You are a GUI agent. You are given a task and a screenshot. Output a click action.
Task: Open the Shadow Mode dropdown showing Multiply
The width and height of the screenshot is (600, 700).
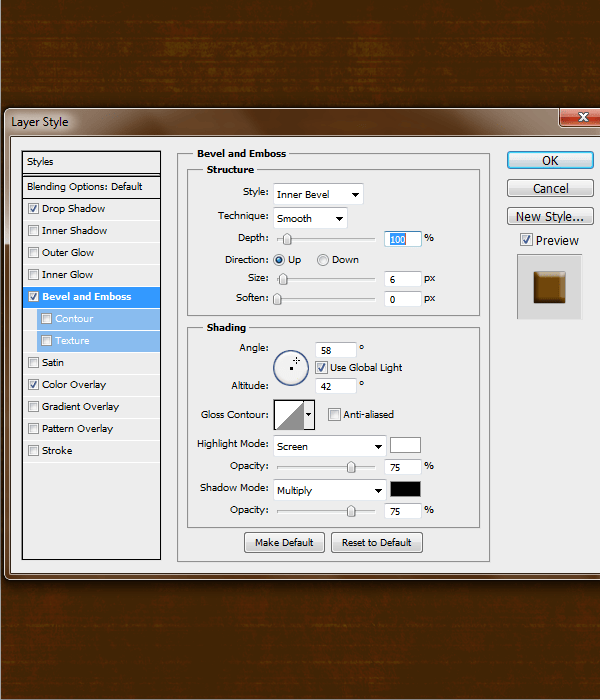(329, 490)
